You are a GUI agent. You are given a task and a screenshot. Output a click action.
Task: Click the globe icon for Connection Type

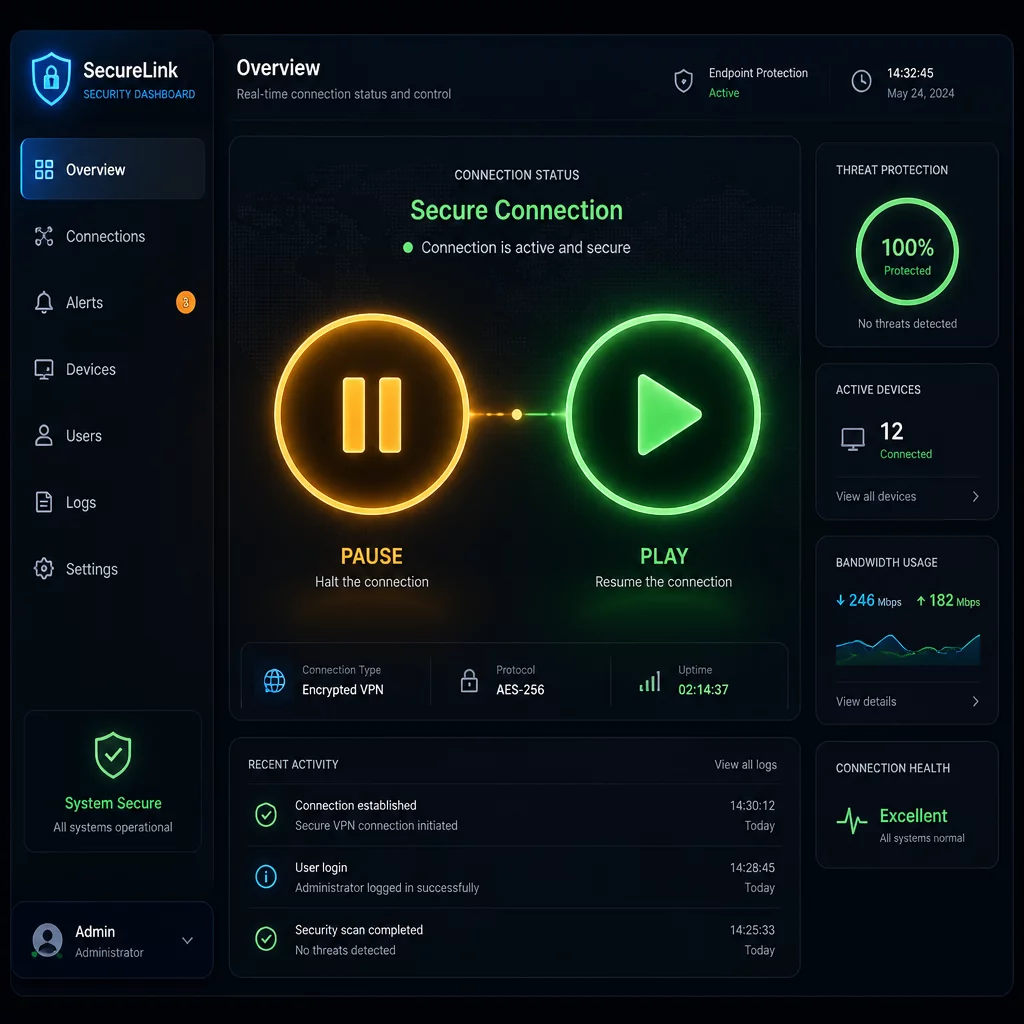point(274,680)
